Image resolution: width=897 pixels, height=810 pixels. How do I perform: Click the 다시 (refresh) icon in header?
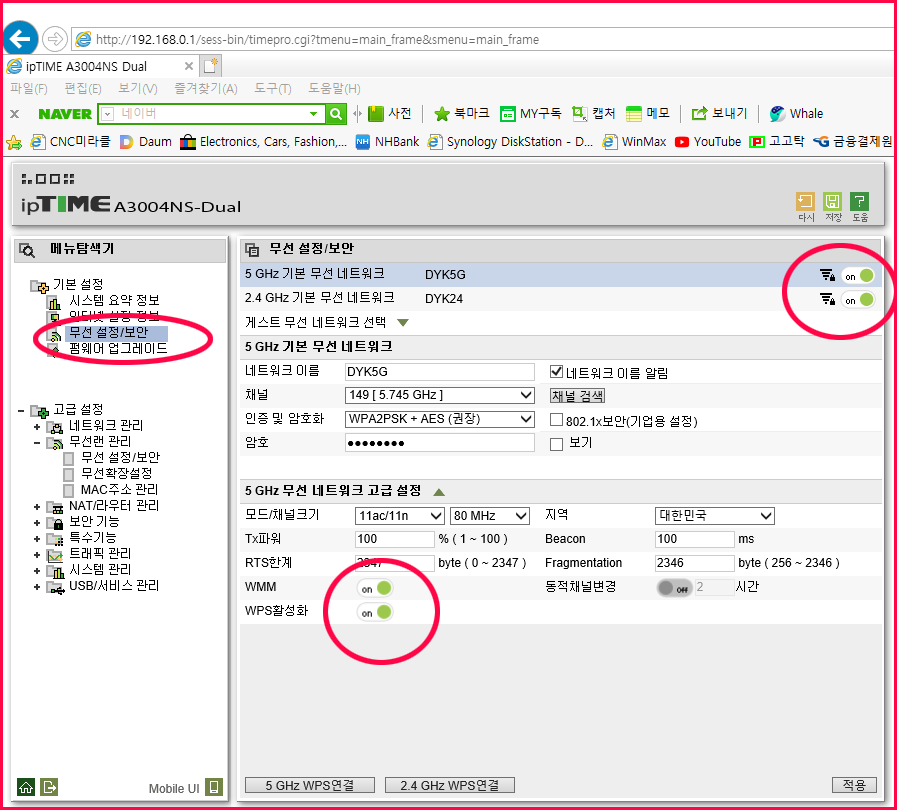[x=805, y=201]
